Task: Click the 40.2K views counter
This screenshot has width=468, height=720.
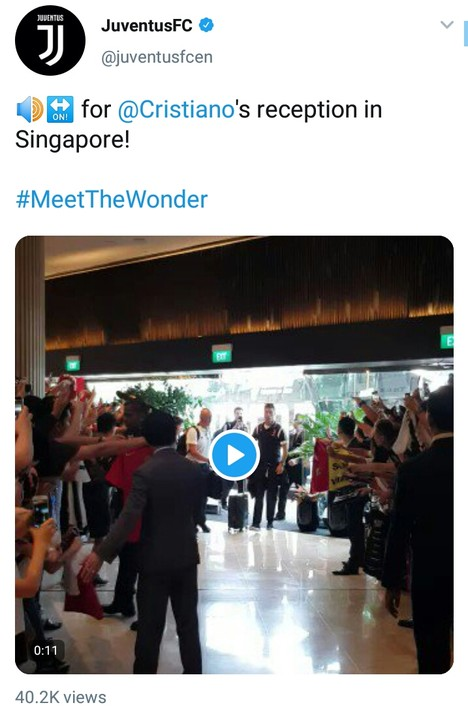Action: pyautogui.click(x=61, y=697)
